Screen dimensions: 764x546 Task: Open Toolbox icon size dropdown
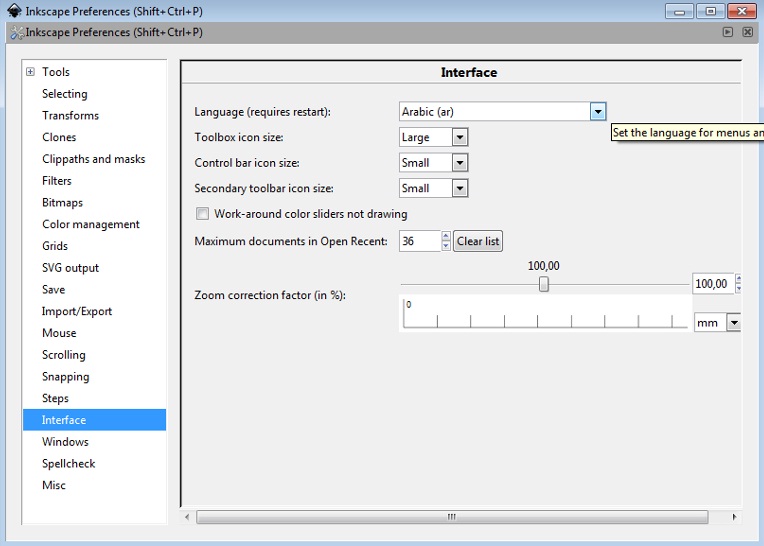coord(459,137)
